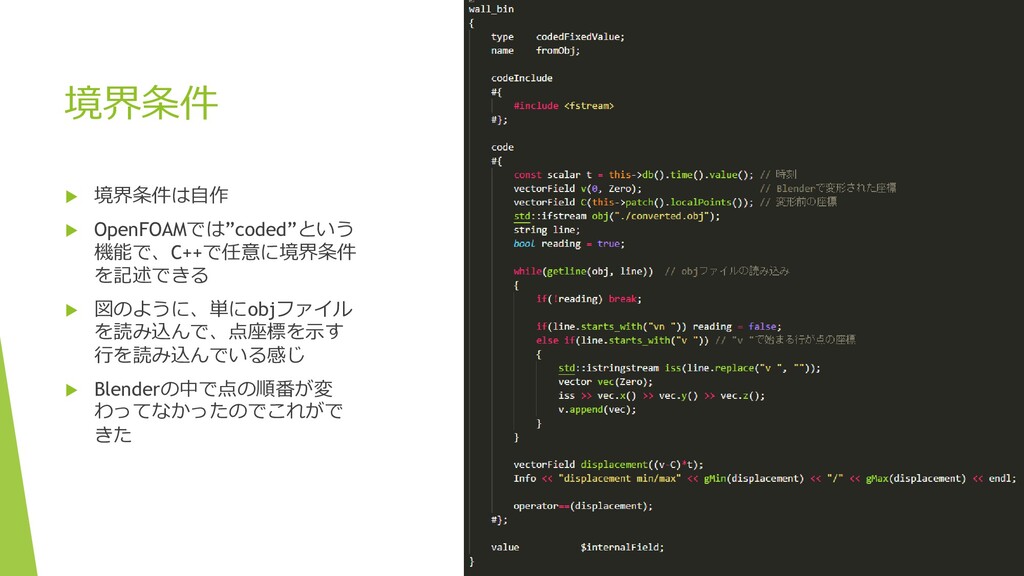The image size is (1024, 576).
Task: Click the slide title 境界条件
Action: coord(141,103)
